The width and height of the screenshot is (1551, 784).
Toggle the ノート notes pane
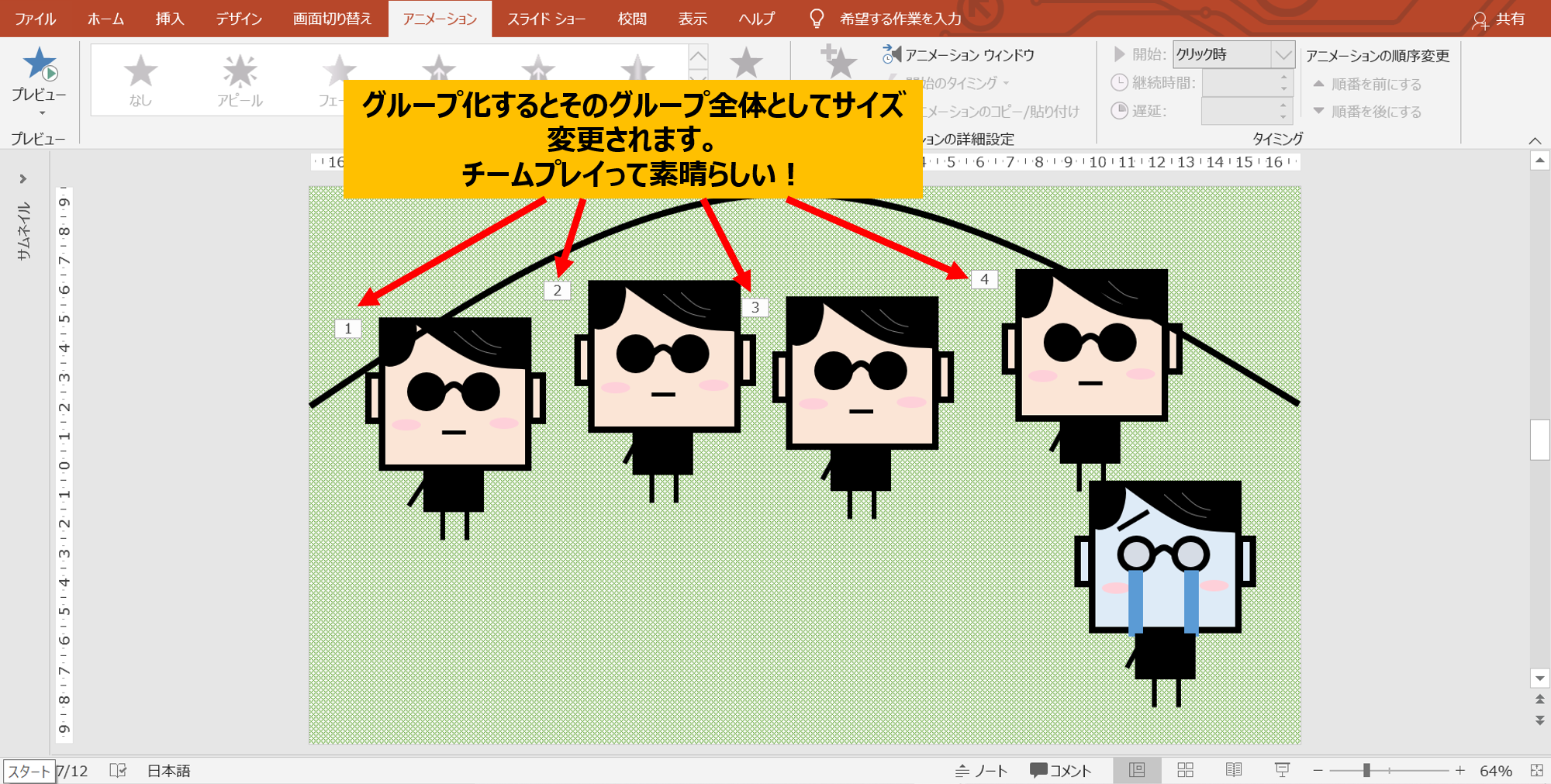tap(982, 770)
